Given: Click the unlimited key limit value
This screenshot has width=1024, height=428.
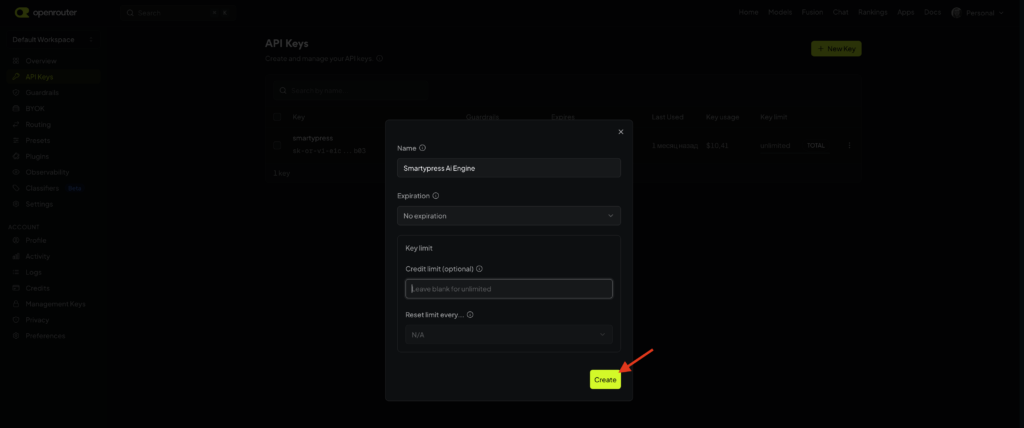Looking at the screenshot, I should [x=775, y=145].
